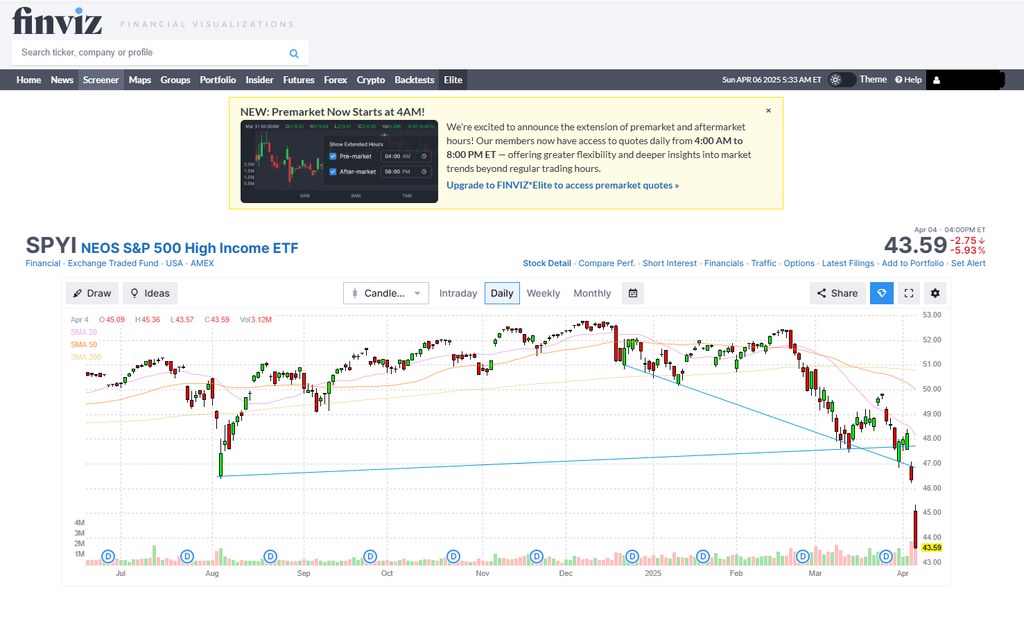The image size is (1024, 639).
Task: Toggle the Pre-market checkbox in the promo image
Action: [333, 156]
